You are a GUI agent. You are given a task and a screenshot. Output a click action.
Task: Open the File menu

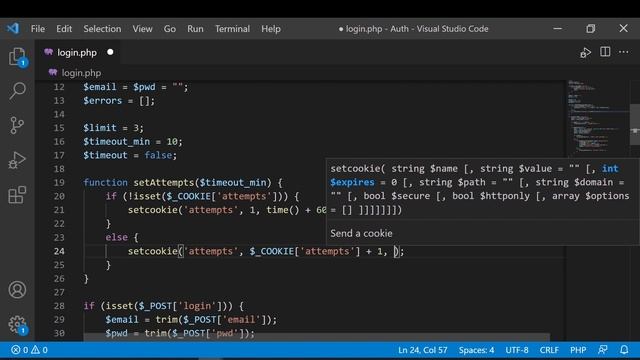tap(38, 29)
